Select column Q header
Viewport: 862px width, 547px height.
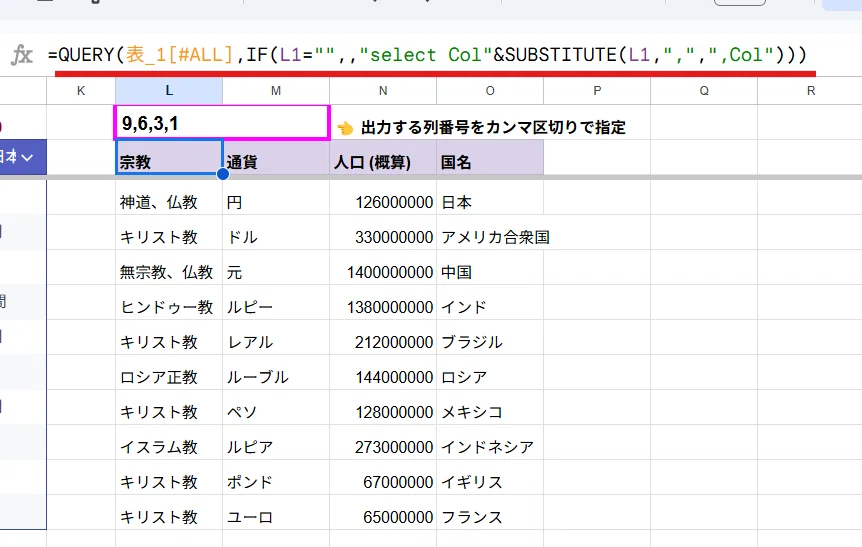click(704, 91)
